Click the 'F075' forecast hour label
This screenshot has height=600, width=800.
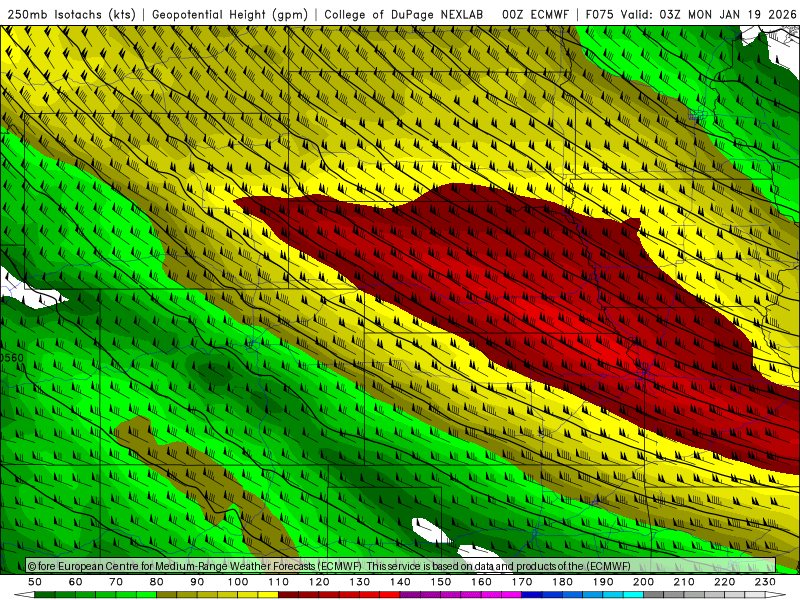599,15
